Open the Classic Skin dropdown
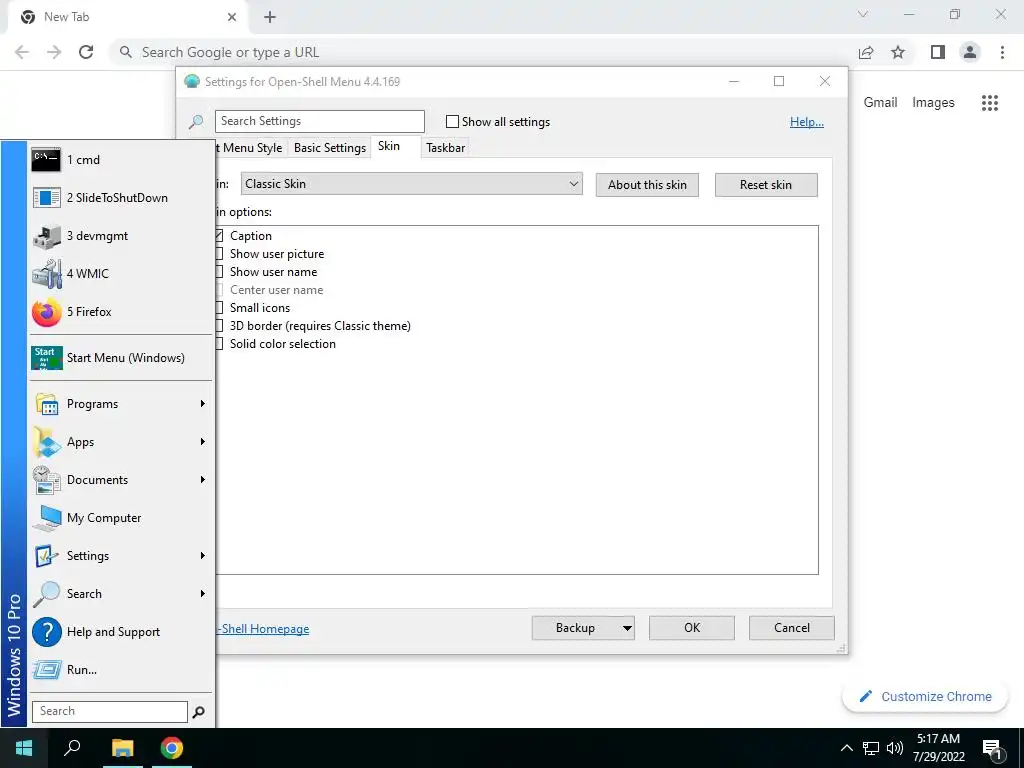Image resolution: width=1024 pixels, height=768 pixels. (411, 184)
